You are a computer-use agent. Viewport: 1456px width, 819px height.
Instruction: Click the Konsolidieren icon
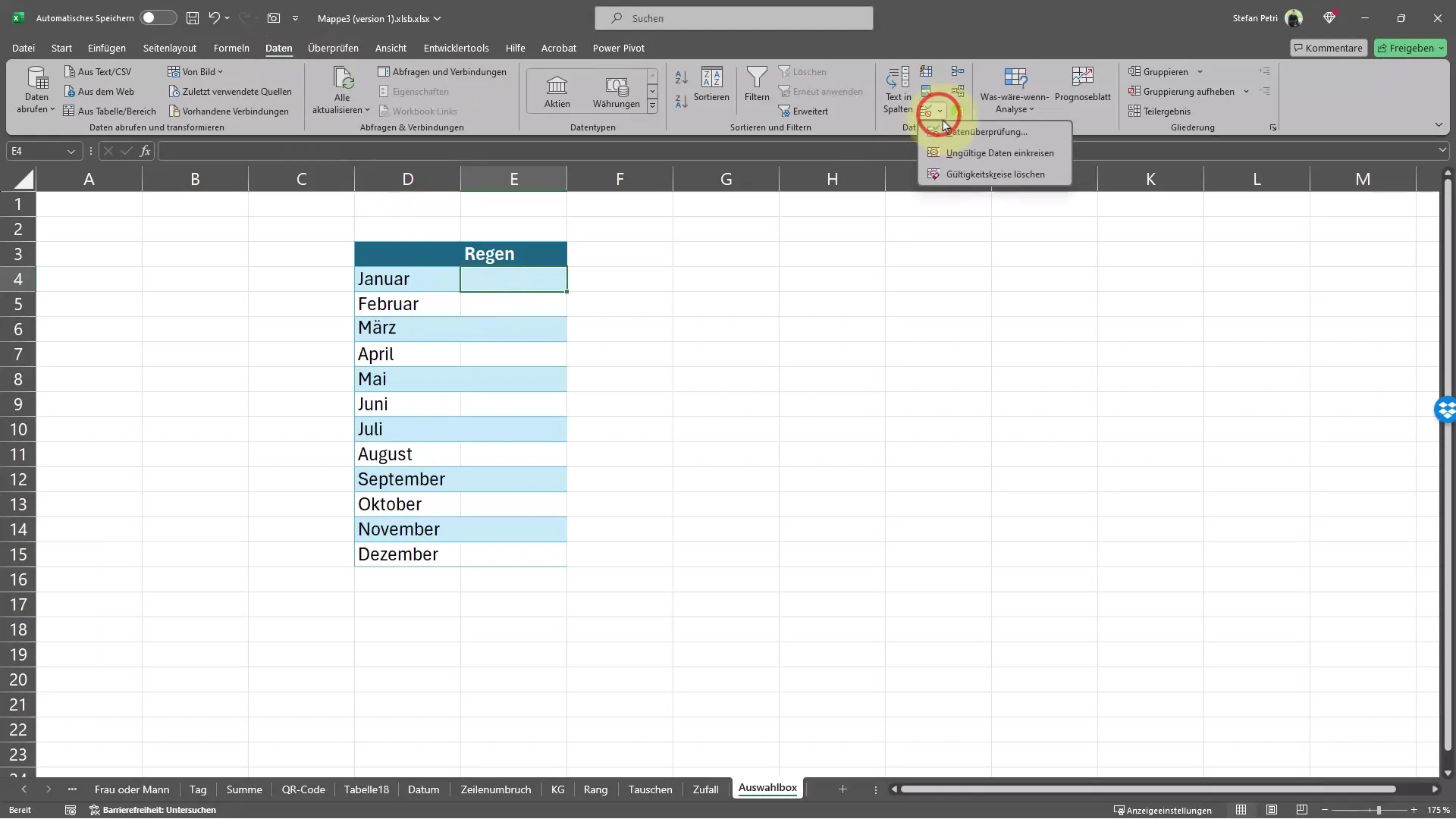click(958, 71)
